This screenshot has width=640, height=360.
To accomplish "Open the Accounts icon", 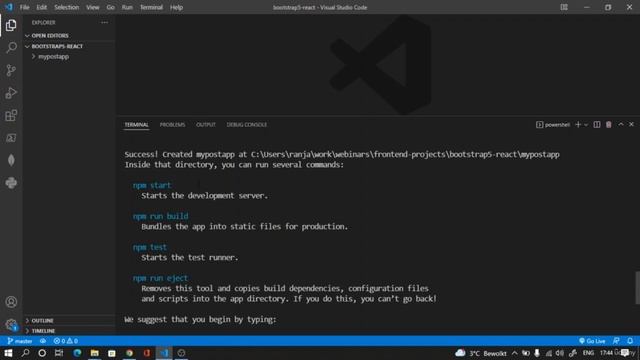I will [x=11, y=302].
